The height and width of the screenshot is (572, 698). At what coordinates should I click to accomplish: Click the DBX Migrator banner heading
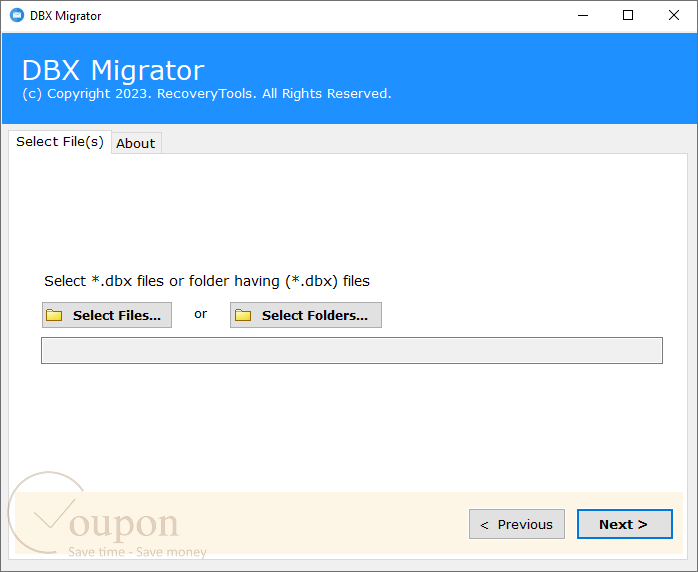(x=114, y=70)
